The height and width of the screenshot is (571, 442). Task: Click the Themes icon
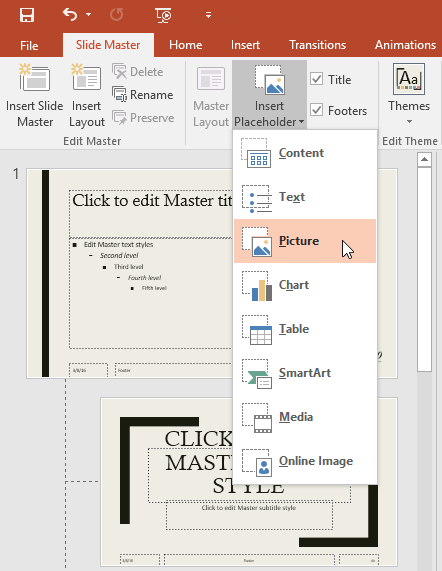point(409,79)
